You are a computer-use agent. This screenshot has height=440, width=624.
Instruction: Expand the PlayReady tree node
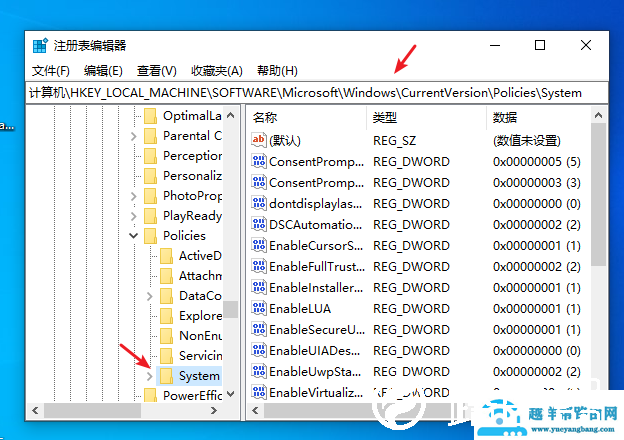(134, 216)
